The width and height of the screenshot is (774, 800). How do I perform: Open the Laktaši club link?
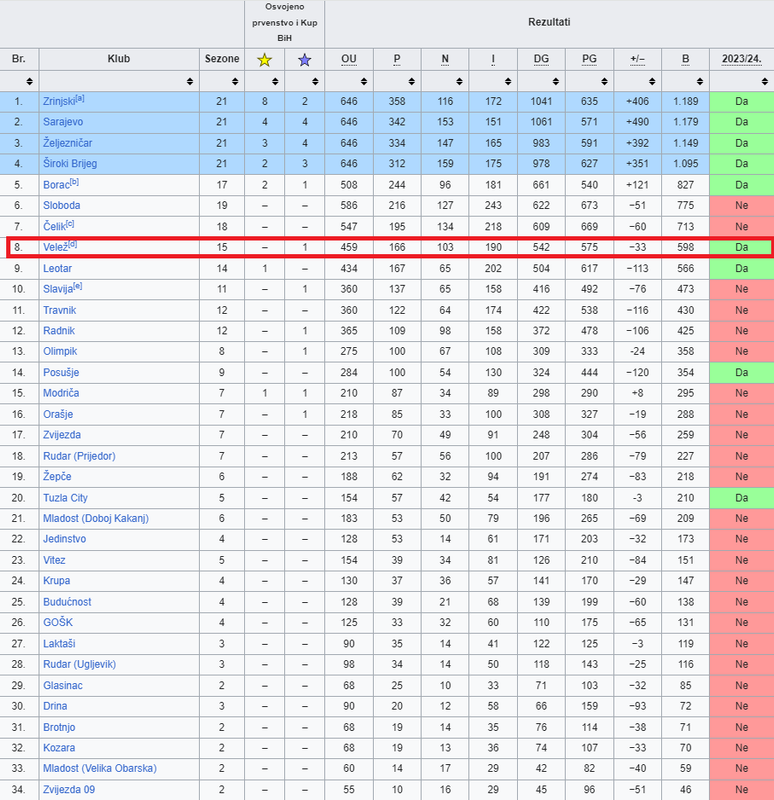coord(59,644)
